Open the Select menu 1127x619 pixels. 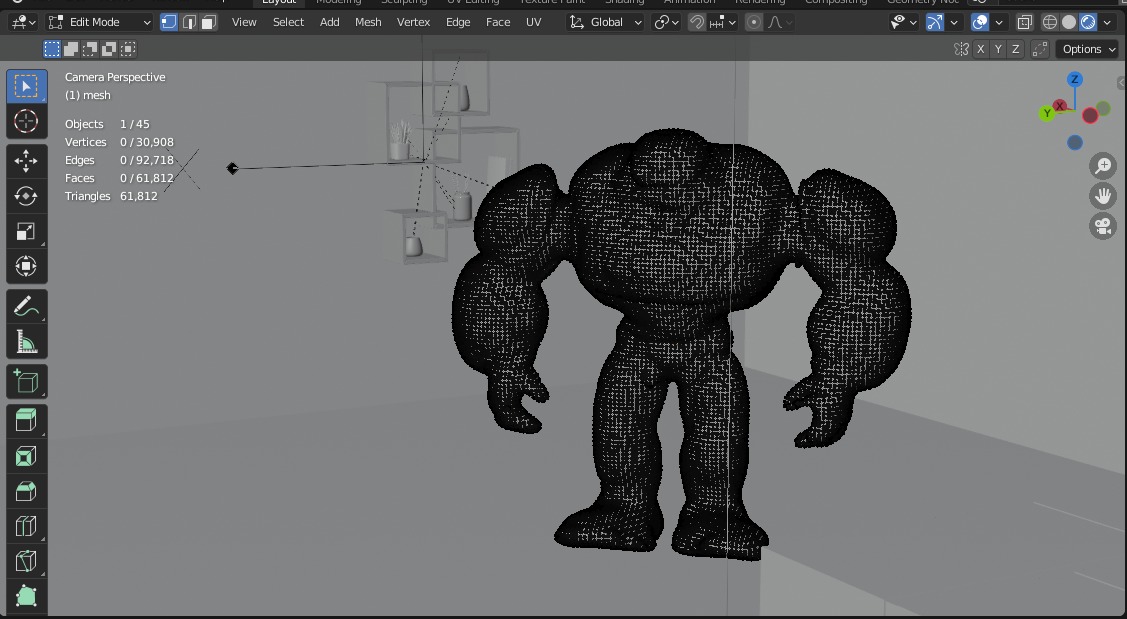click(288, 22)
